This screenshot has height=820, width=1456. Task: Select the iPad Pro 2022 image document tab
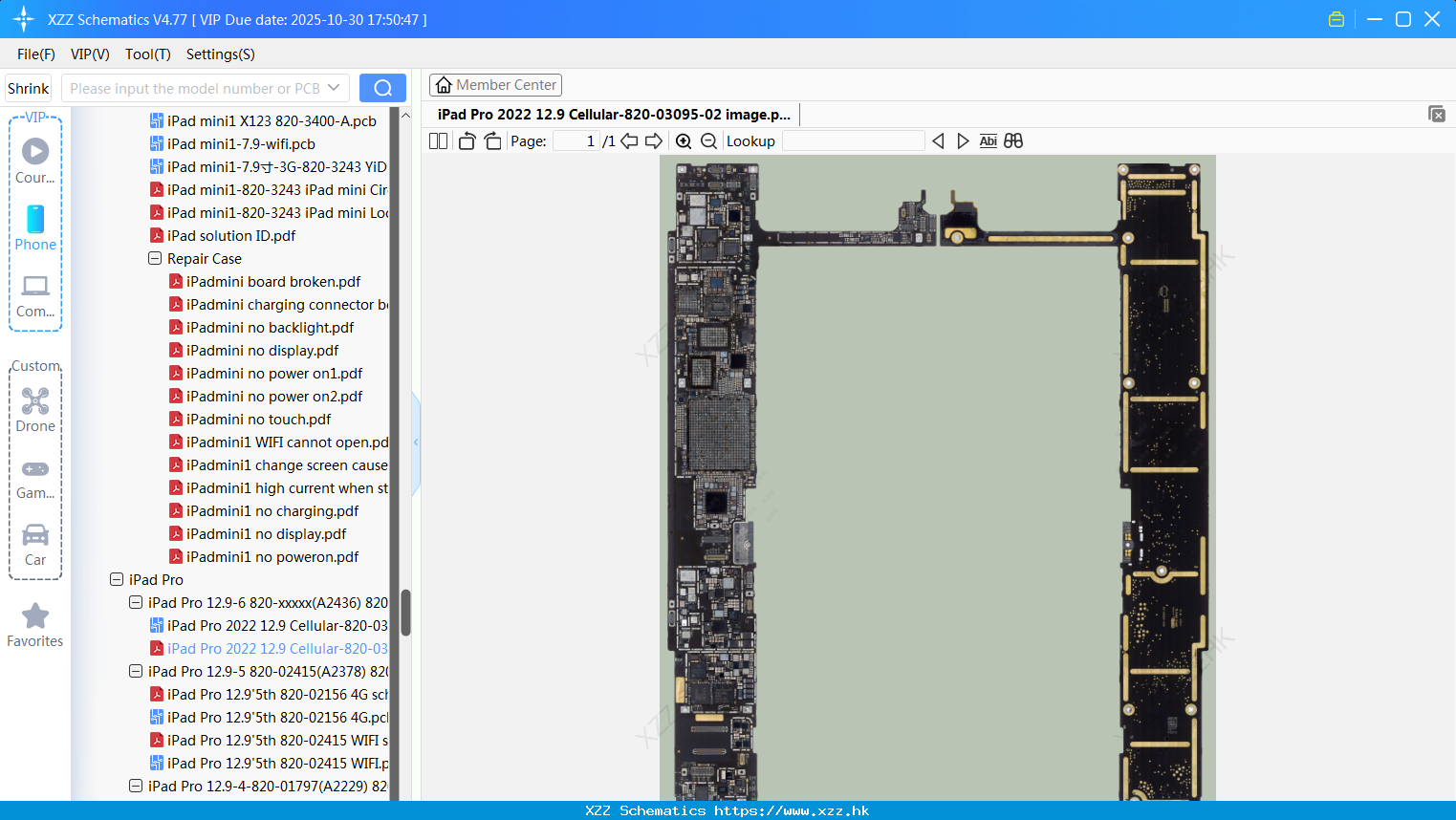[x=614, y=115]
